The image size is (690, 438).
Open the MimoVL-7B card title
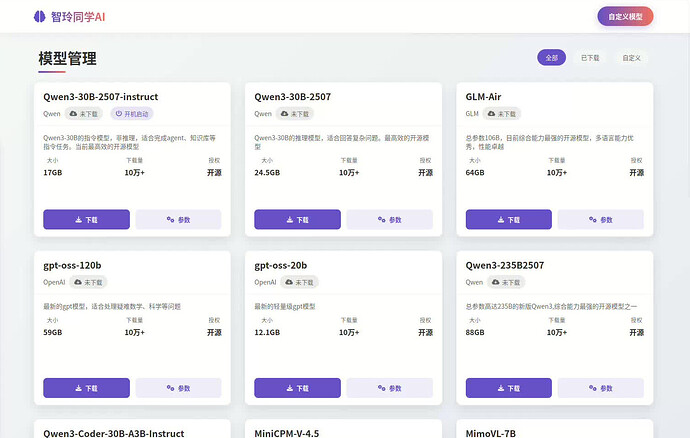click(490, 433)
